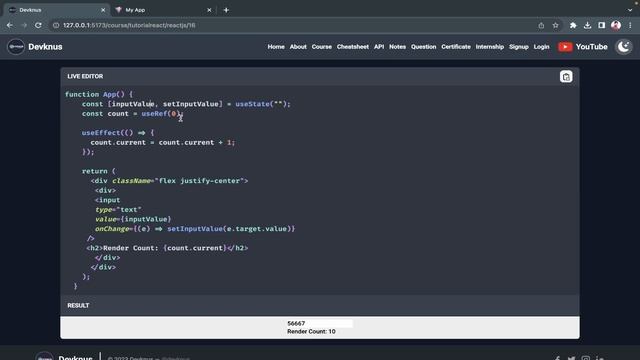Open Cheatsheet from the navbar
The width and height of the screenshot is (640, 360).
pyautogui.click(x=353, y=47)
